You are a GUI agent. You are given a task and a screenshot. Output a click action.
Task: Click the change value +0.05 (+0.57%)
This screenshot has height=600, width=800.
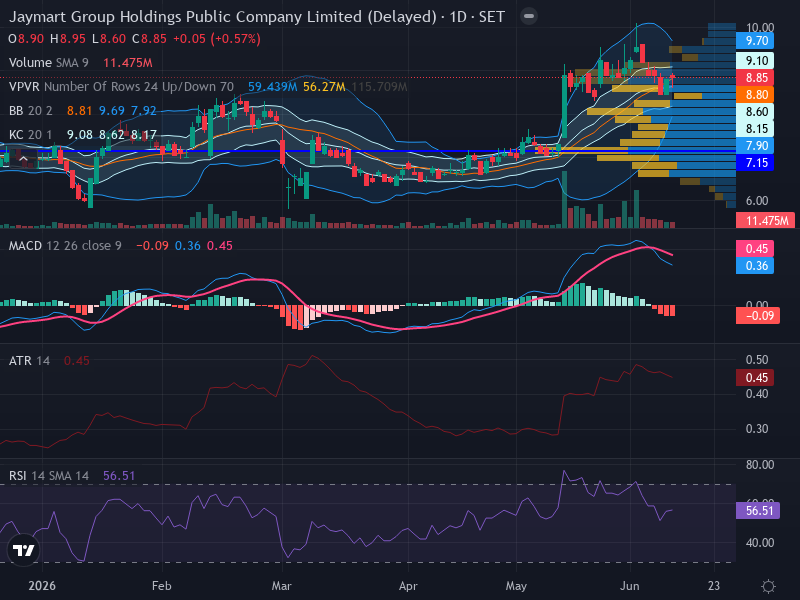pyautogui.click(x=217, y=39)
